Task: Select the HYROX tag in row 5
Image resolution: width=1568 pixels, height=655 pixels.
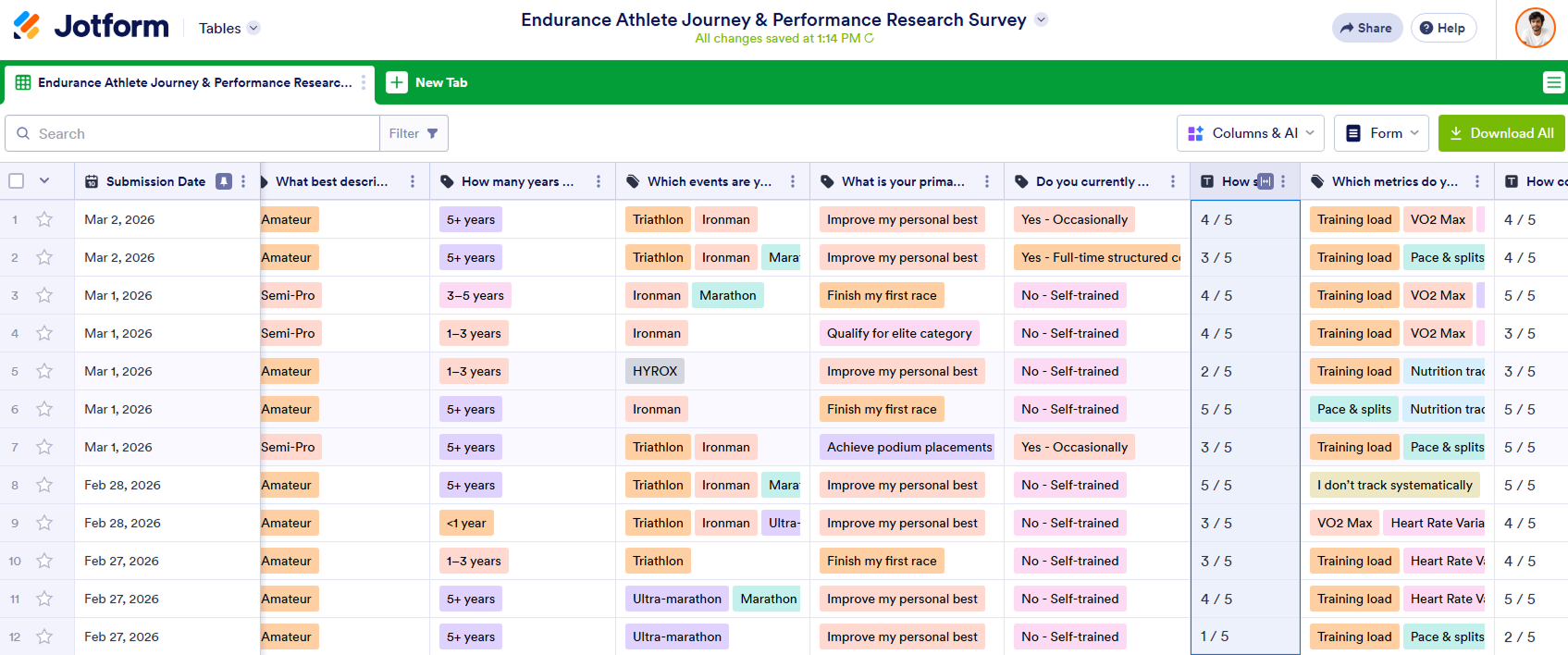Action: [x=655, y=371]
